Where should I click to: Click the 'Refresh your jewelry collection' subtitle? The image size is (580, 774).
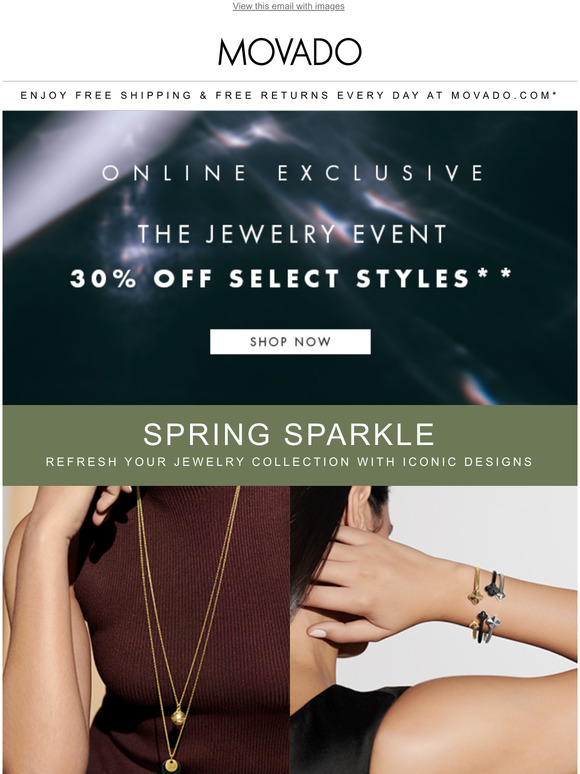tap(289, 462)
